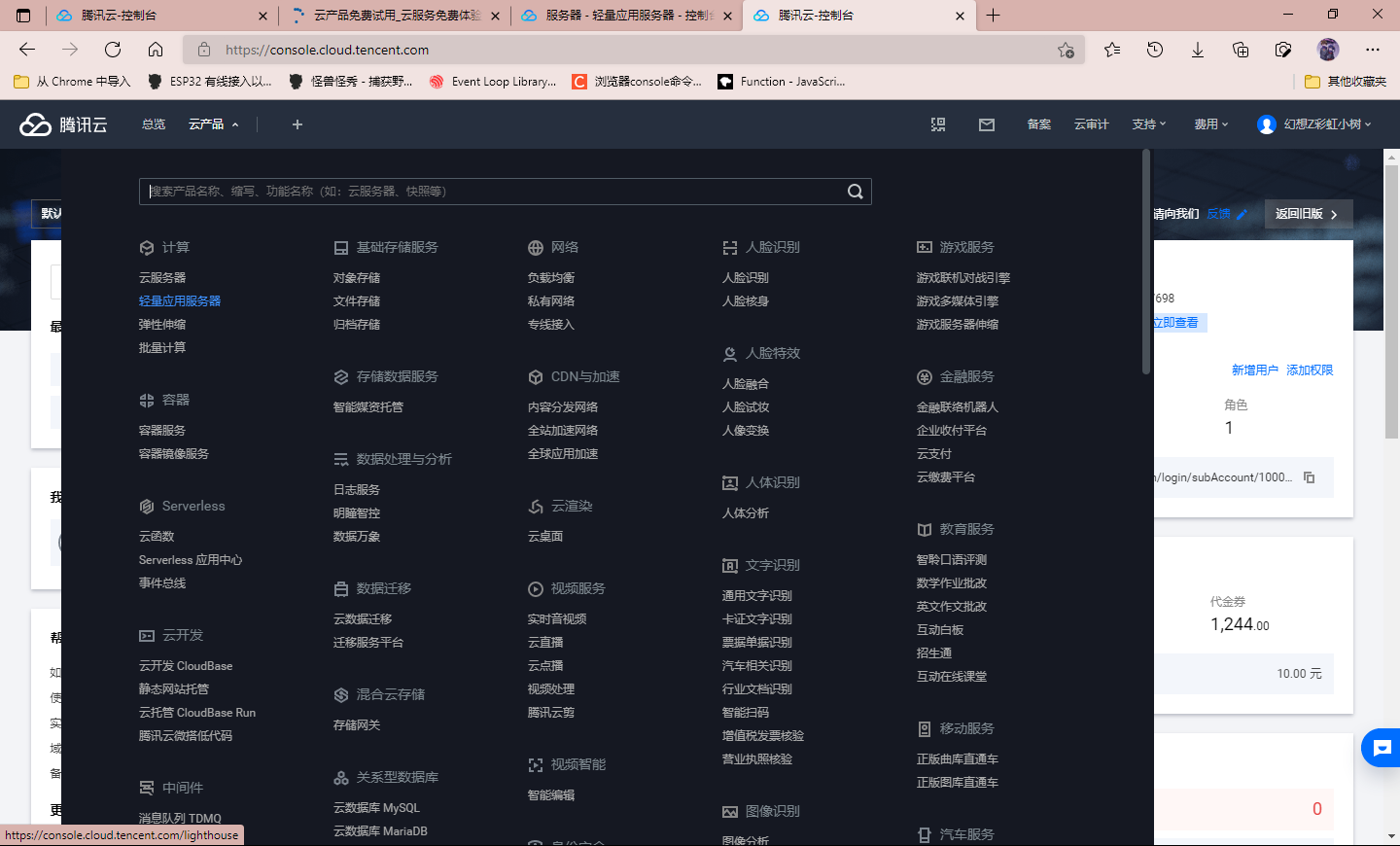This screenshot has height=846, width=1400.
Task: Open 云审计 in top navigation
Action: [x=1092, y=124]
